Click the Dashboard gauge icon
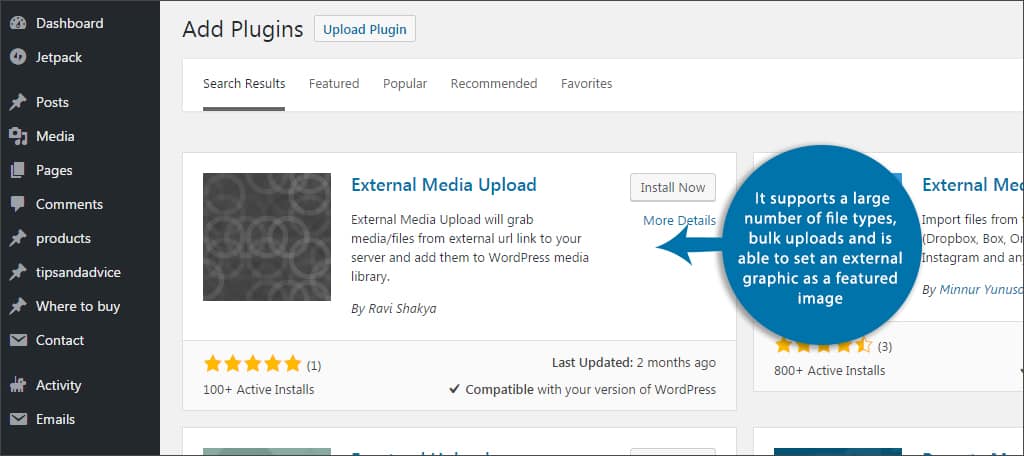The image size is (1024, 456). point(18,24)
